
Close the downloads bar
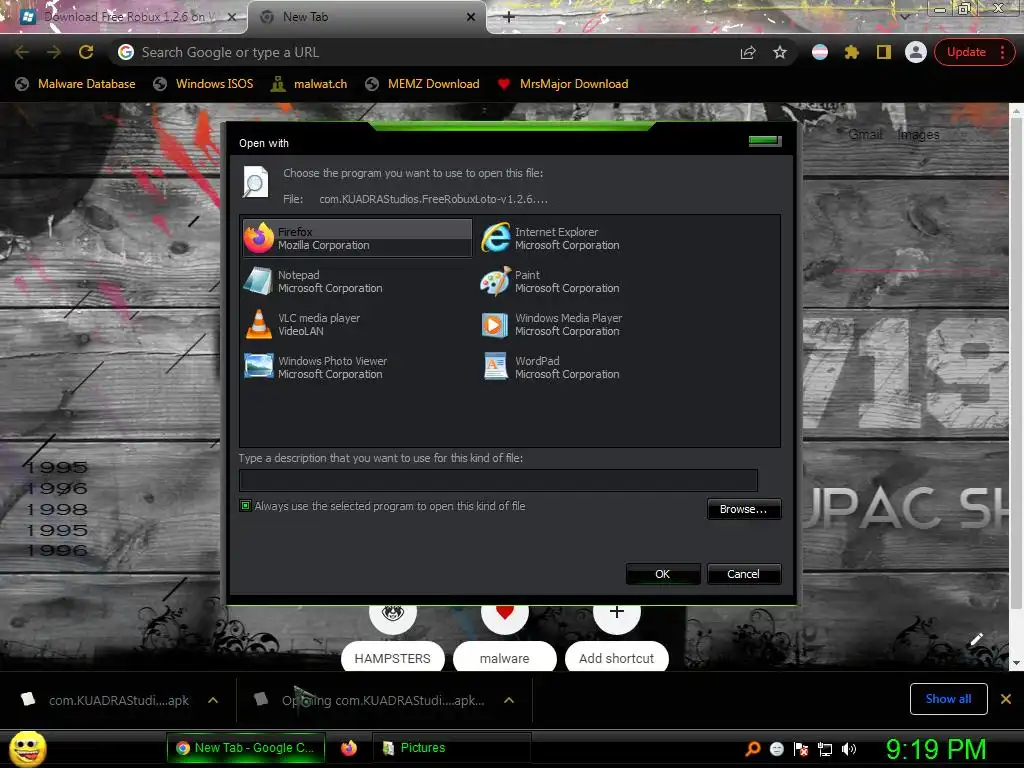(1006, 699)
